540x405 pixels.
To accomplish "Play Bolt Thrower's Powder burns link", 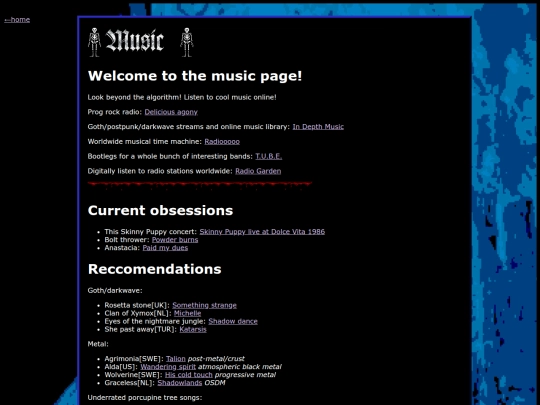I will (175, 240).
